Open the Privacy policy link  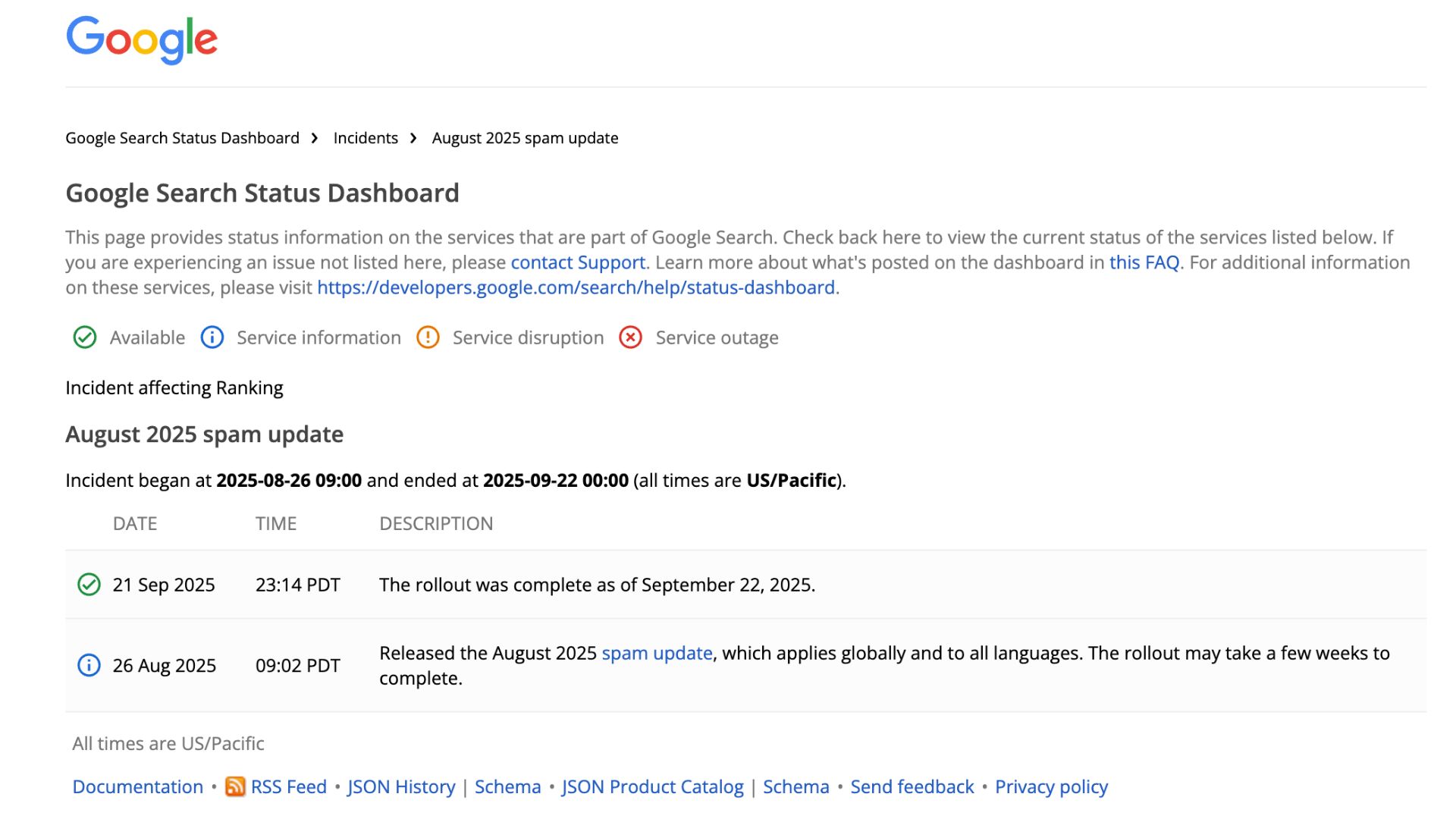pos(1051,787)
